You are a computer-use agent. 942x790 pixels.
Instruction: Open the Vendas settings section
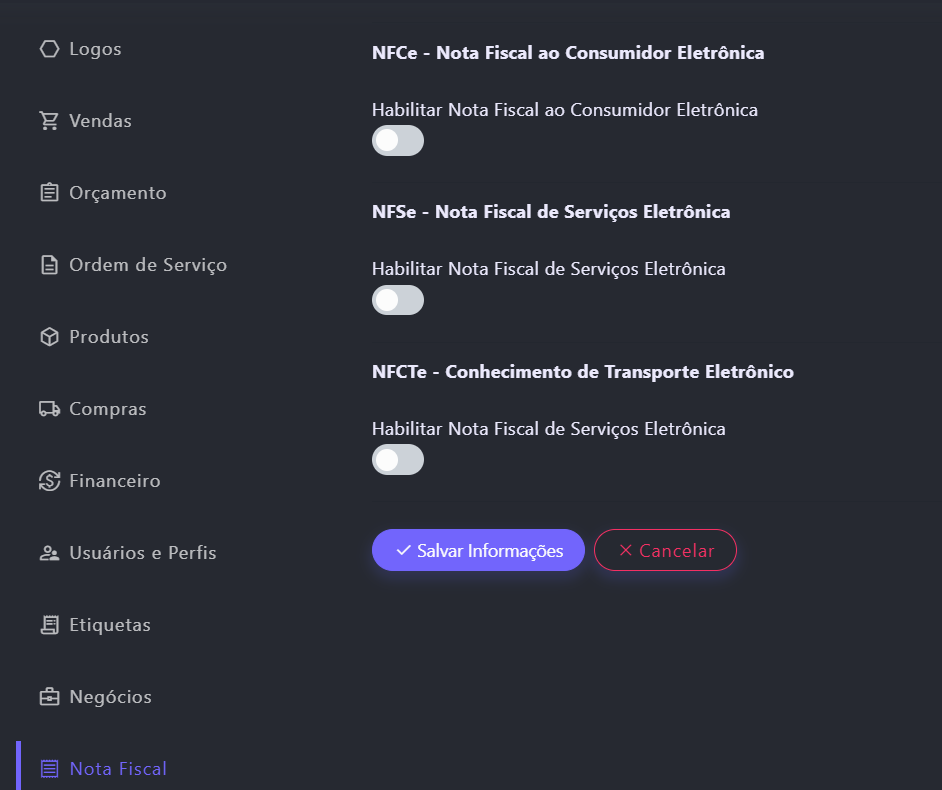click(100, 121)
